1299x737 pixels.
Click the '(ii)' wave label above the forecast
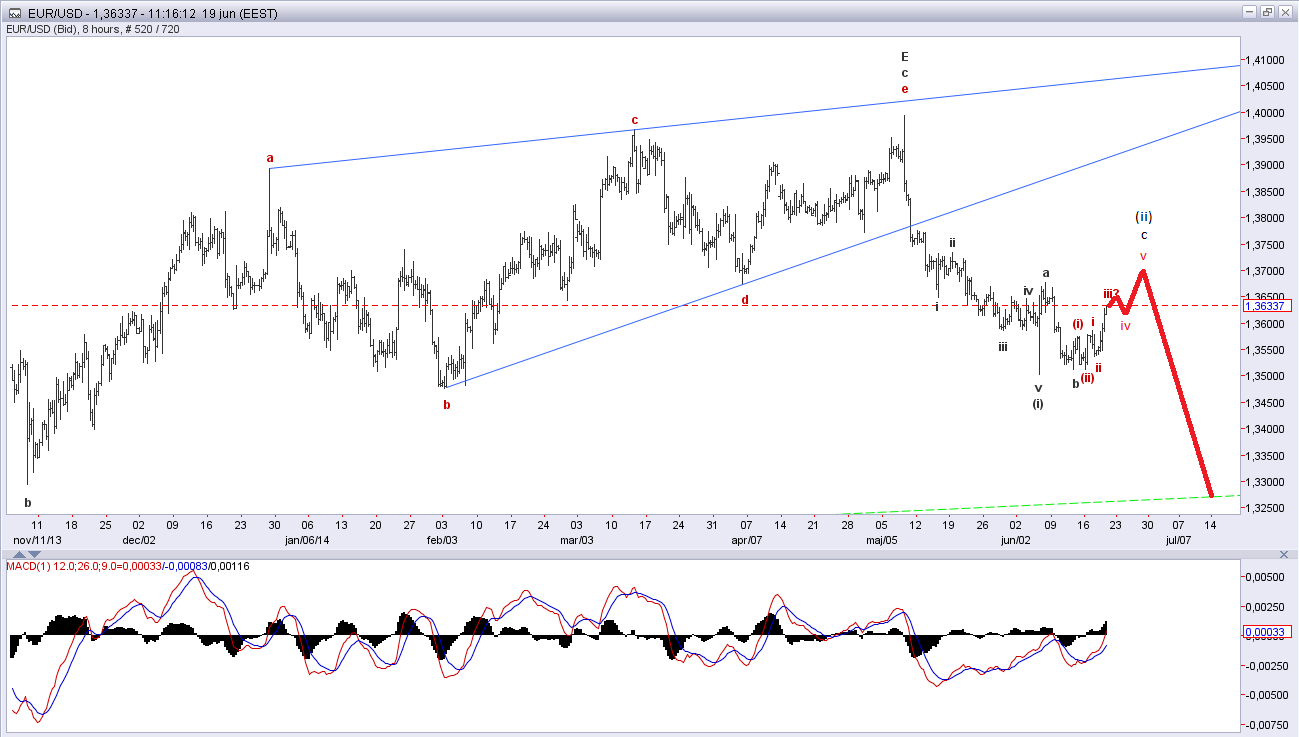[1144, 216]
